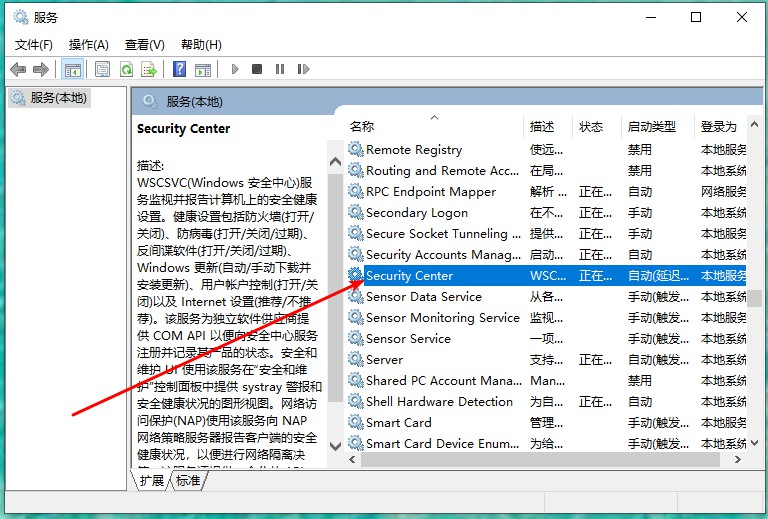Select the RPC Endpoint Mapper service
The width and height of the screenshot is (768, 519).
pos(547,191)
